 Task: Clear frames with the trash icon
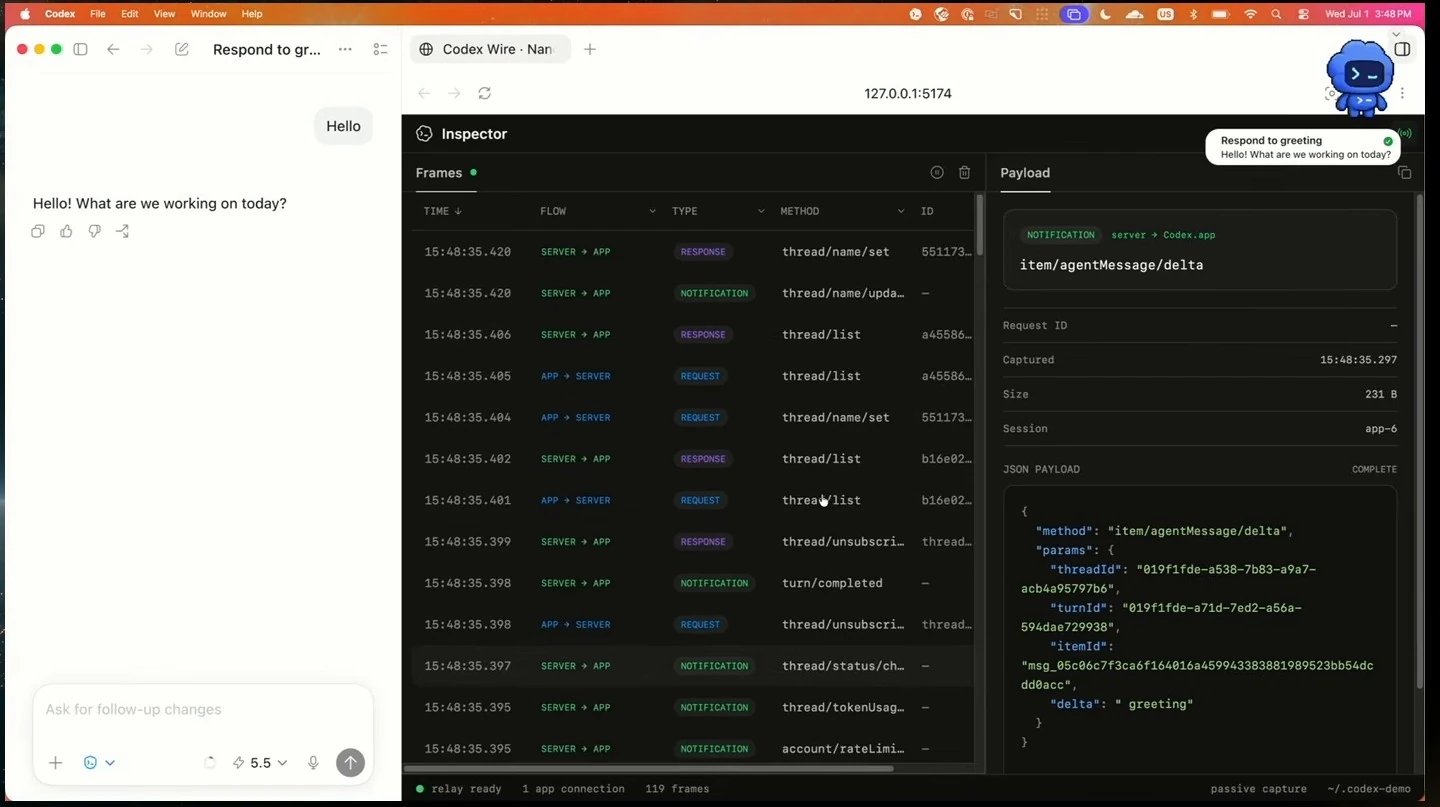[x=965, y=172]
